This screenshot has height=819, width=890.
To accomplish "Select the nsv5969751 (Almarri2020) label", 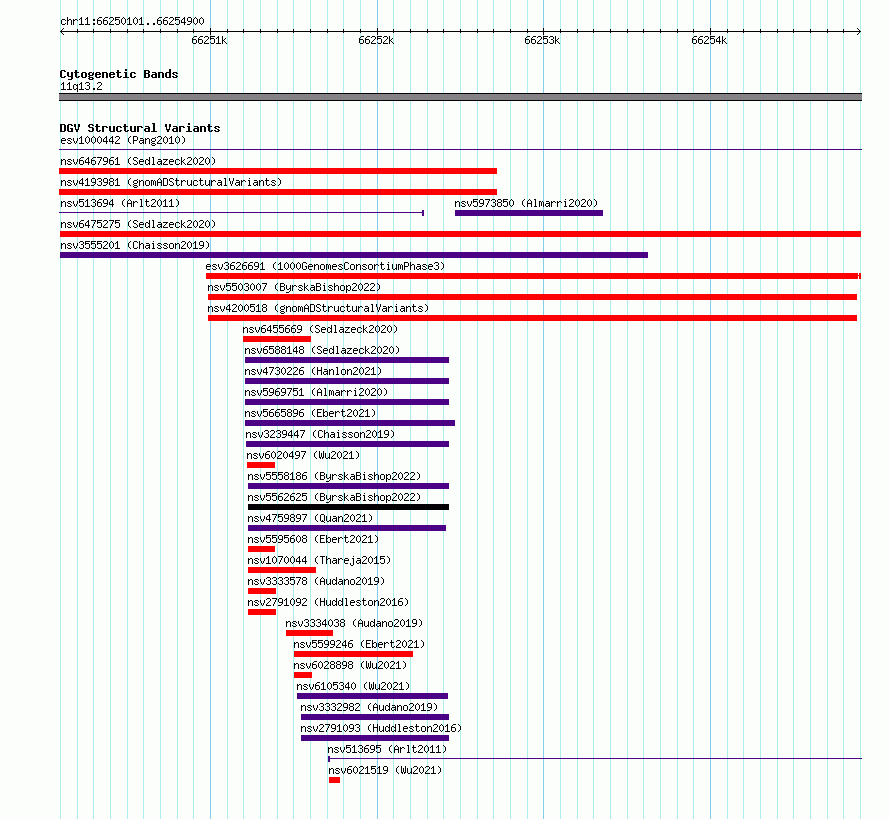I will tap(316, 392).
